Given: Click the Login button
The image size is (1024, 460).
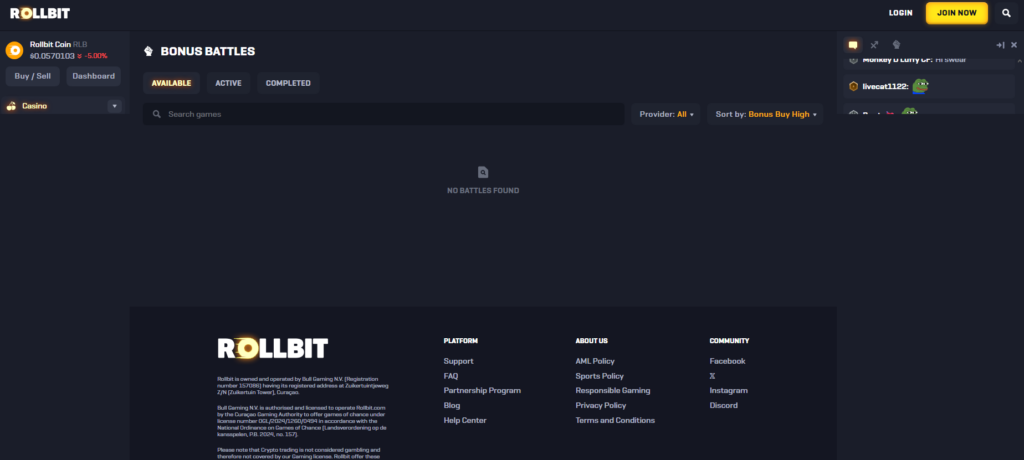Looking at the screenshot, I should [x=900, y=13].
